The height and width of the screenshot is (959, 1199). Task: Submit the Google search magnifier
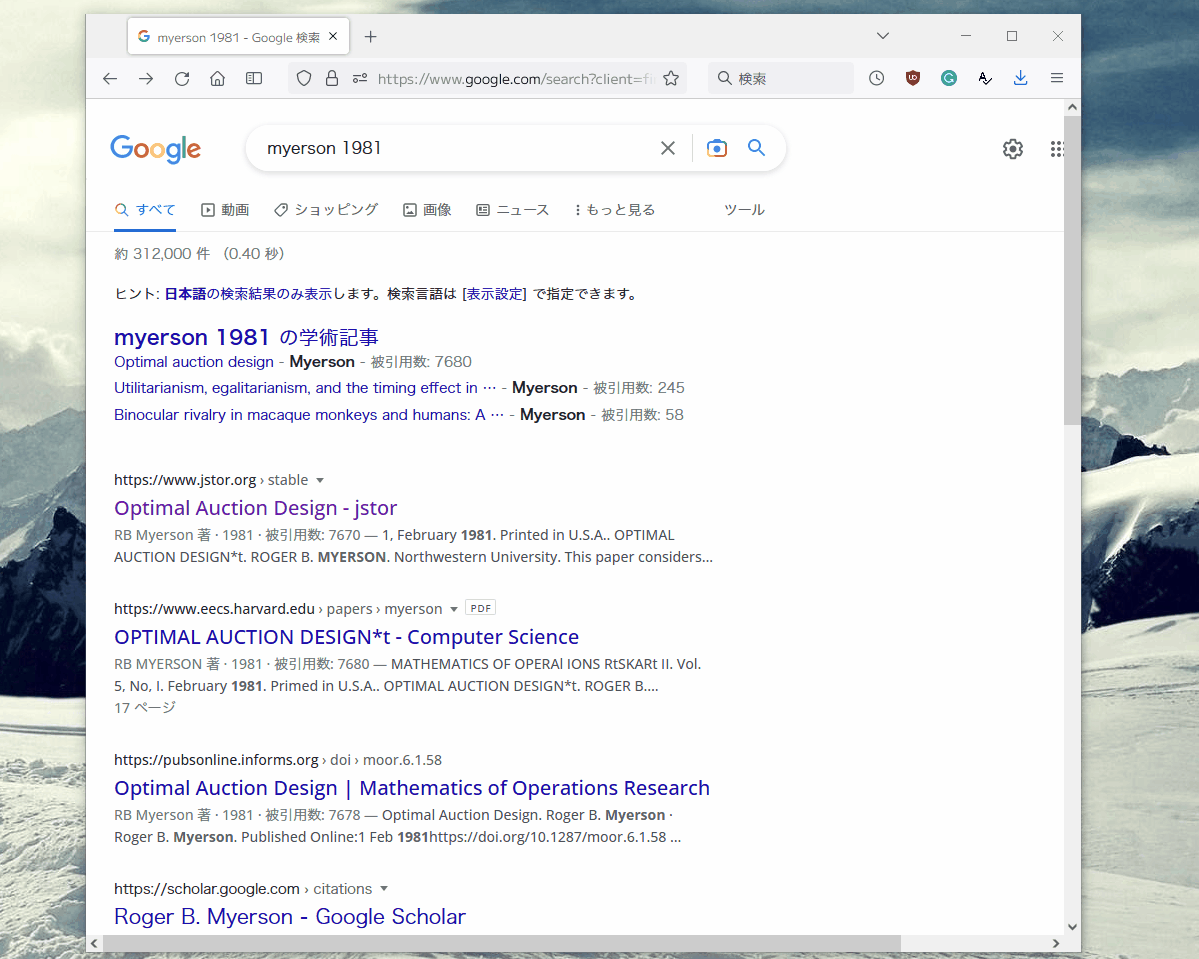point(756,148)
